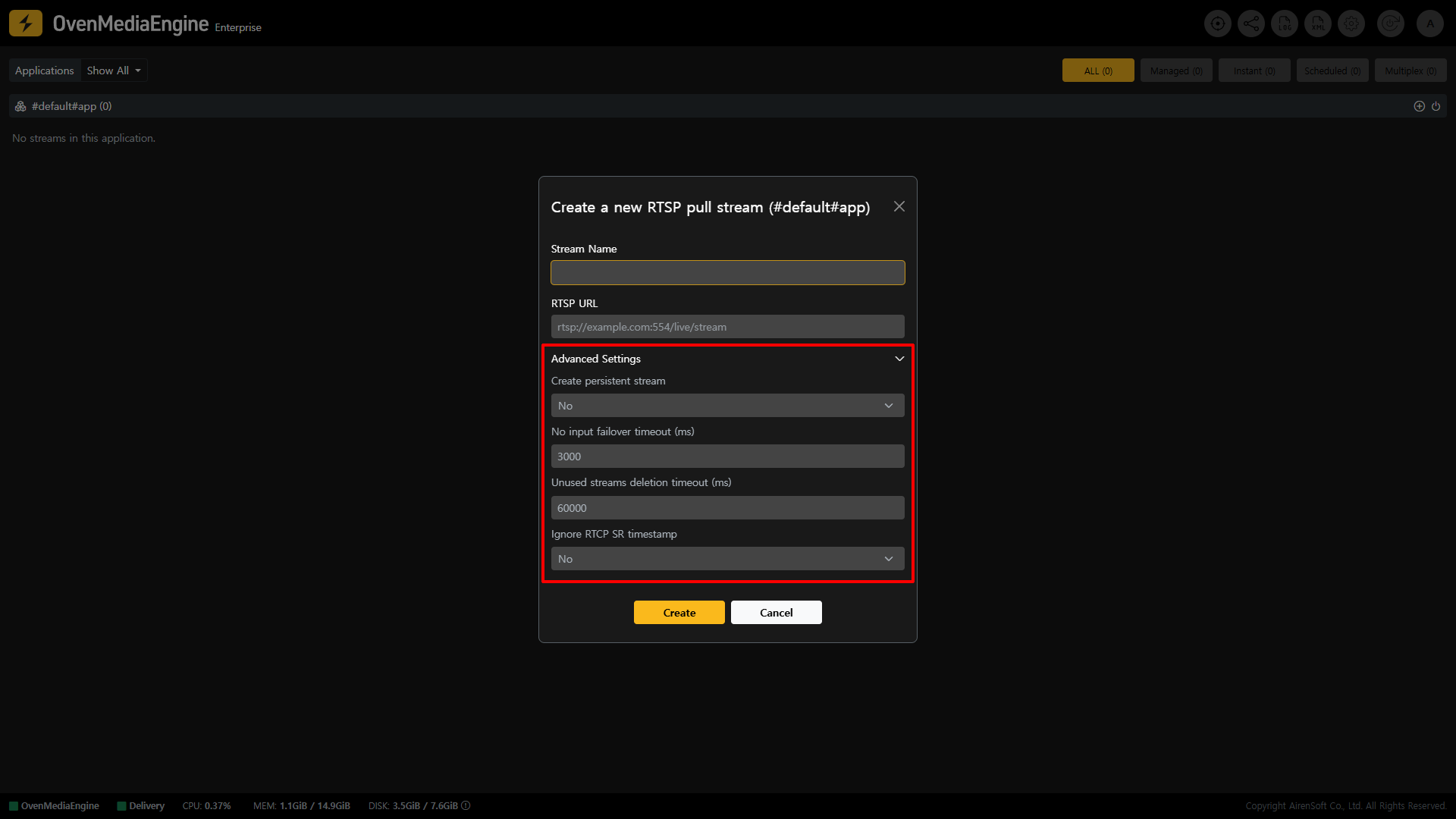Select the Scheduled (0) filter tab
The width and height of the screenshot is (1456, 819).
click(x=1332, y=71)
